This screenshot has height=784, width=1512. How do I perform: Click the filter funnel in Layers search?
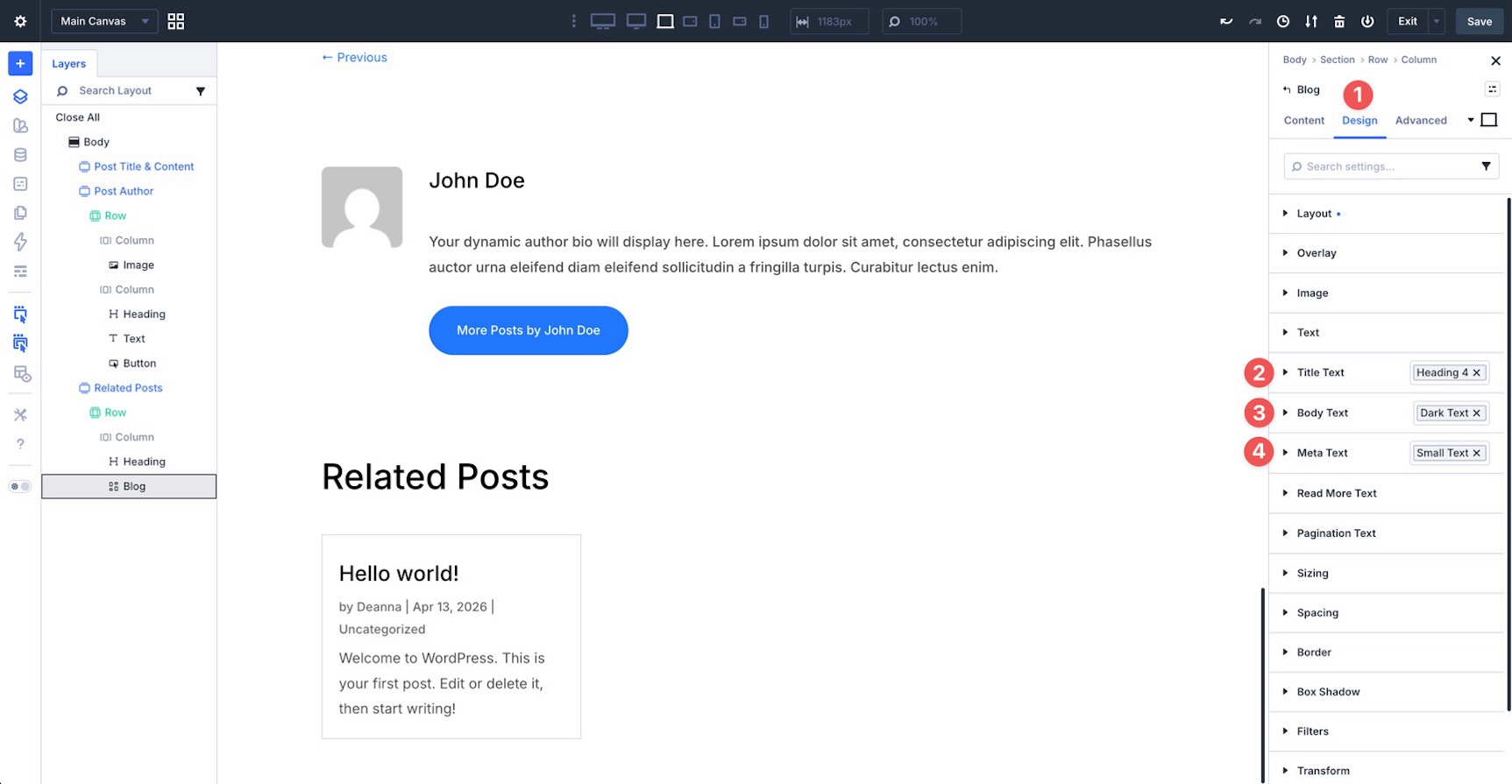(x=201, y=91)
